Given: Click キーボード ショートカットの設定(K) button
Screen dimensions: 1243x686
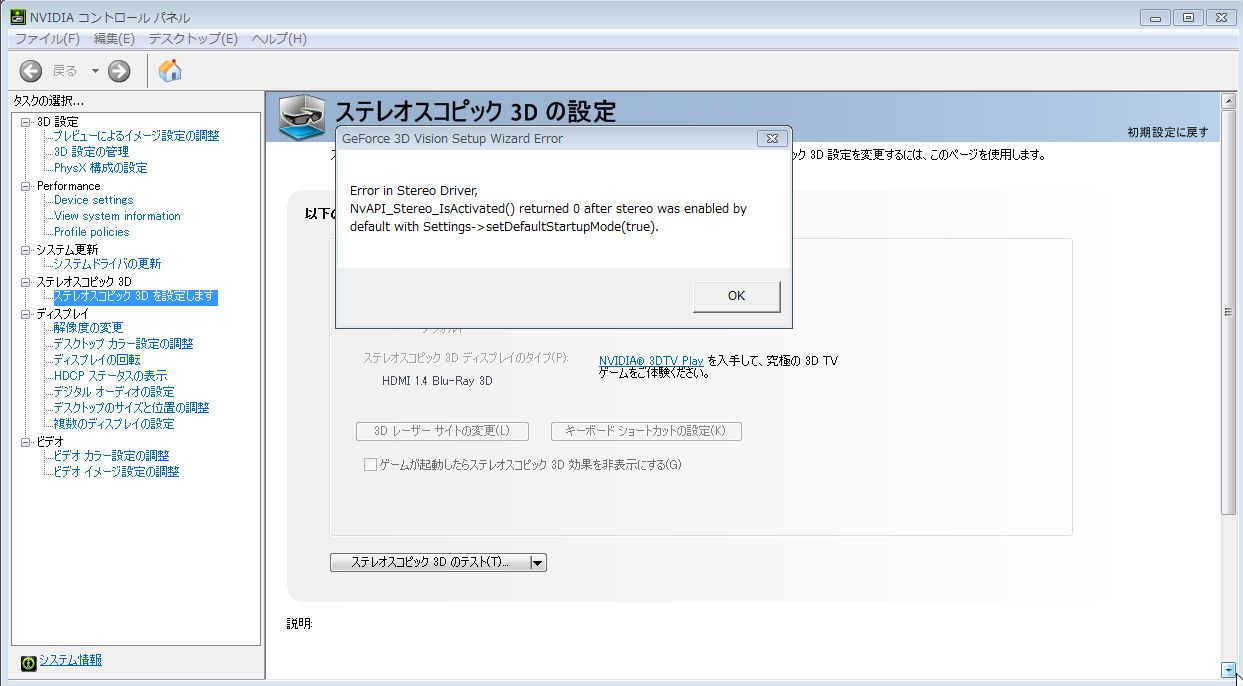Looking at the screenshot, I should (646, 431).
